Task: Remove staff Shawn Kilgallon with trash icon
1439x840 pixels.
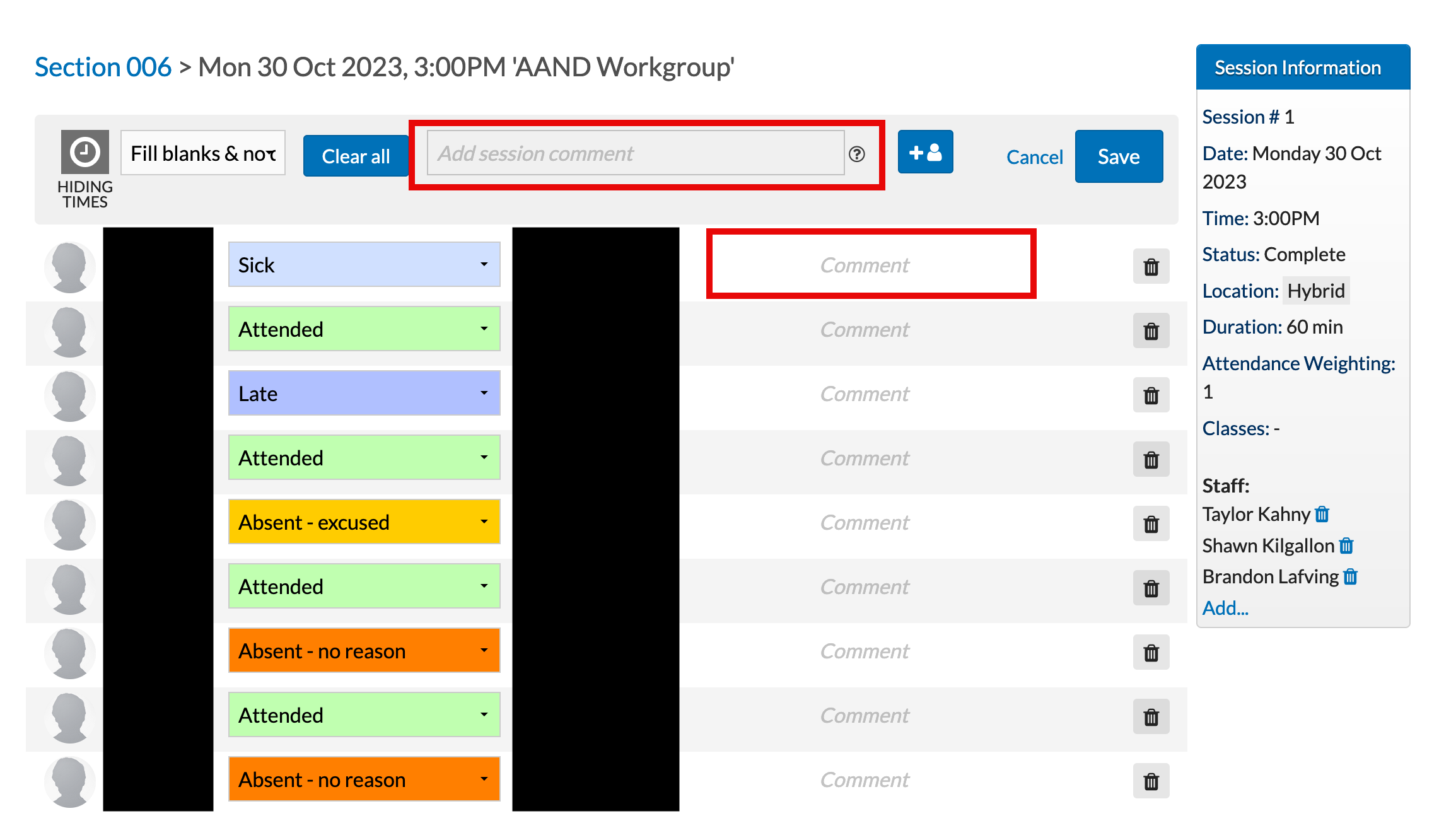Action: (1346, 545)
